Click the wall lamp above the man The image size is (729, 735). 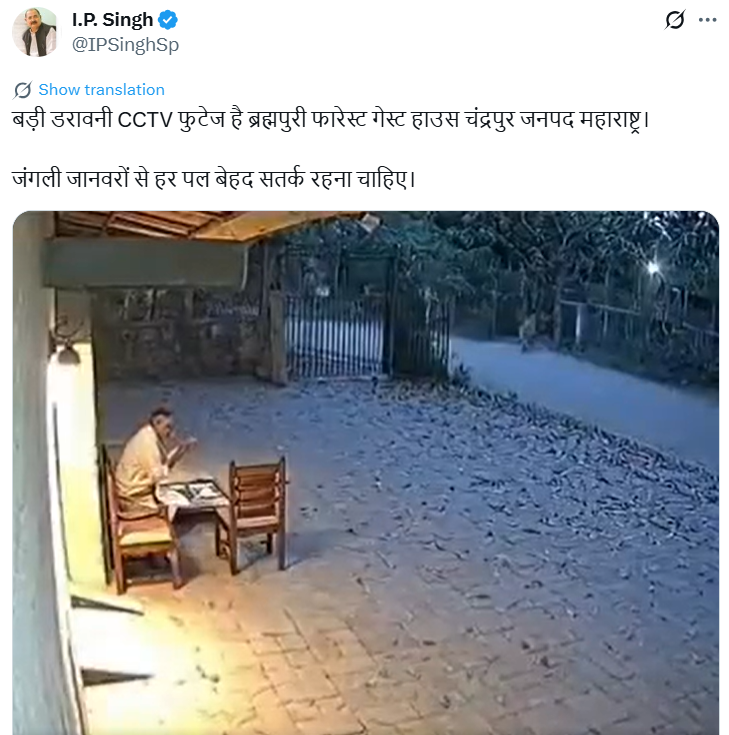click(x=68, y=352)
